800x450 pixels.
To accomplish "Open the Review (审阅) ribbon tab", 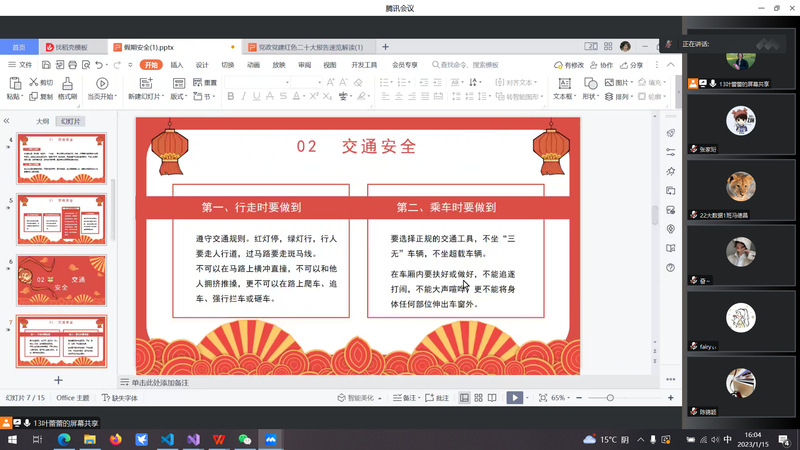I will 304,65.
